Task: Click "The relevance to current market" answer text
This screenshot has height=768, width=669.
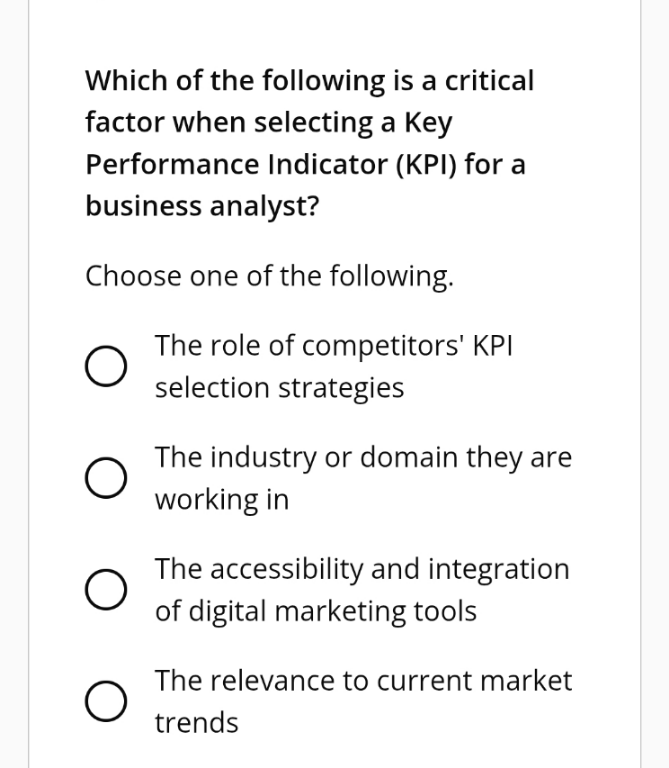Action: [x=363, y=681]
